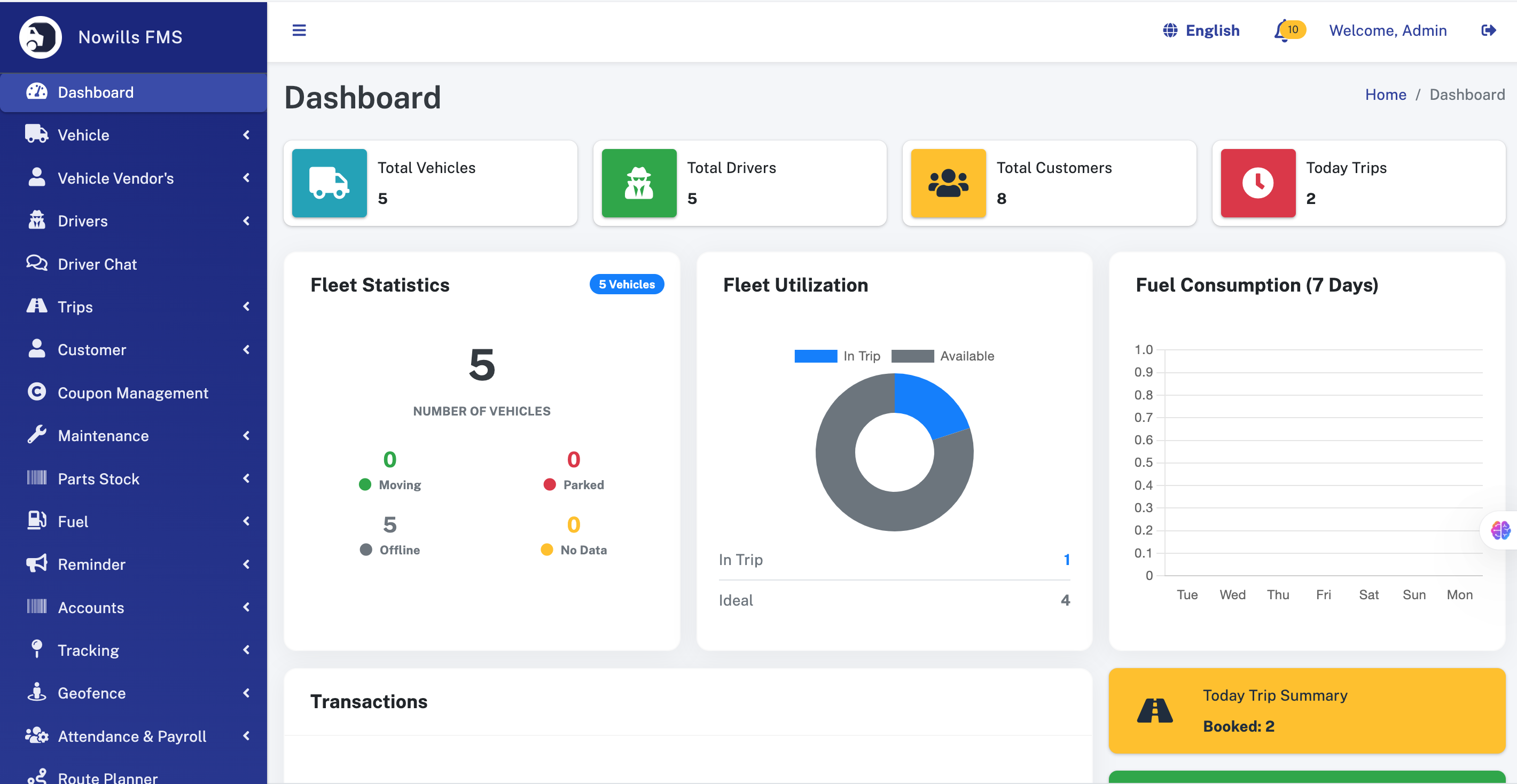Image resolution: width=1517 pixels, height=784 pixels.
Task: Click the Nowills FMS logo
Action: pos(41,37)
